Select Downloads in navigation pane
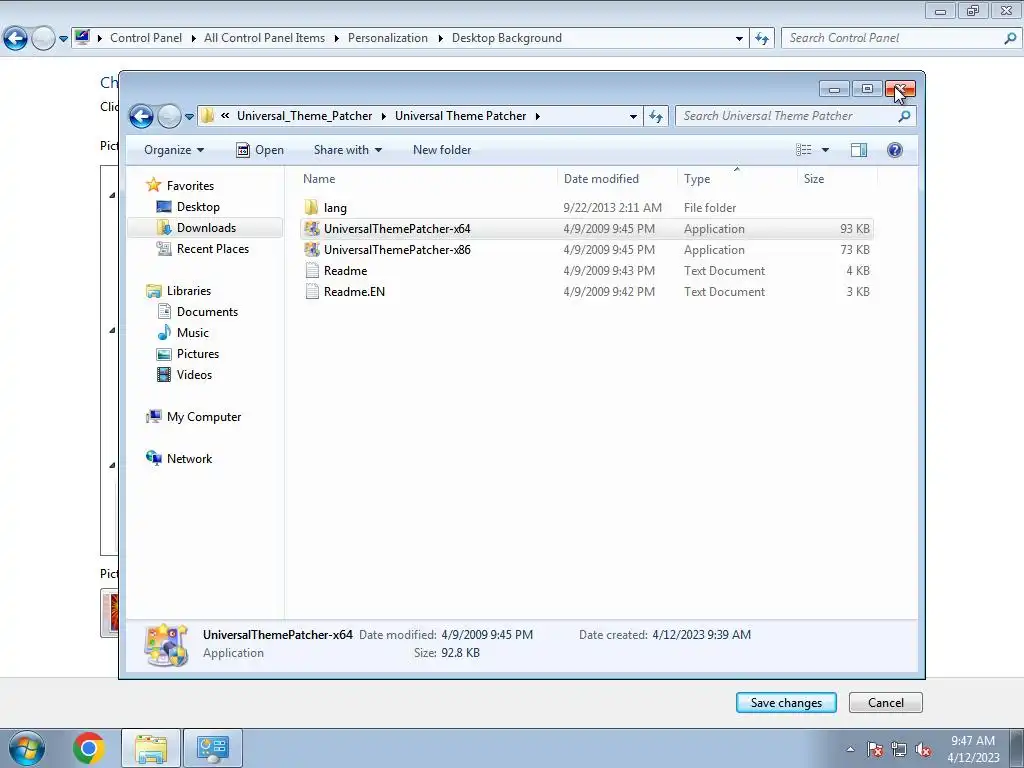The width and height of the screenshot is (1024, 768). click(206, 228)
